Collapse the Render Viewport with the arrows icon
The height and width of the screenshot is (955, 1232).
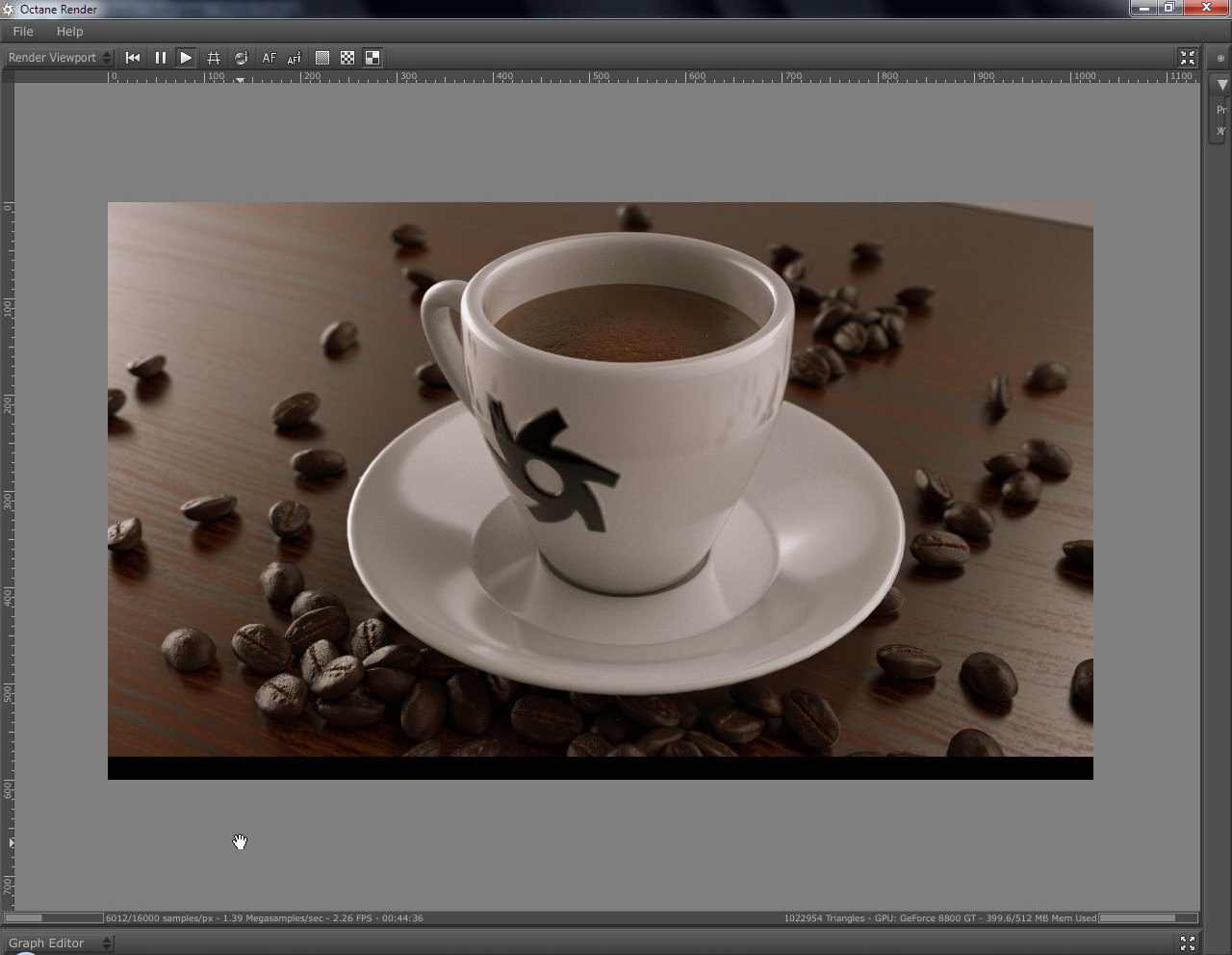click(x=1188, y=58)
